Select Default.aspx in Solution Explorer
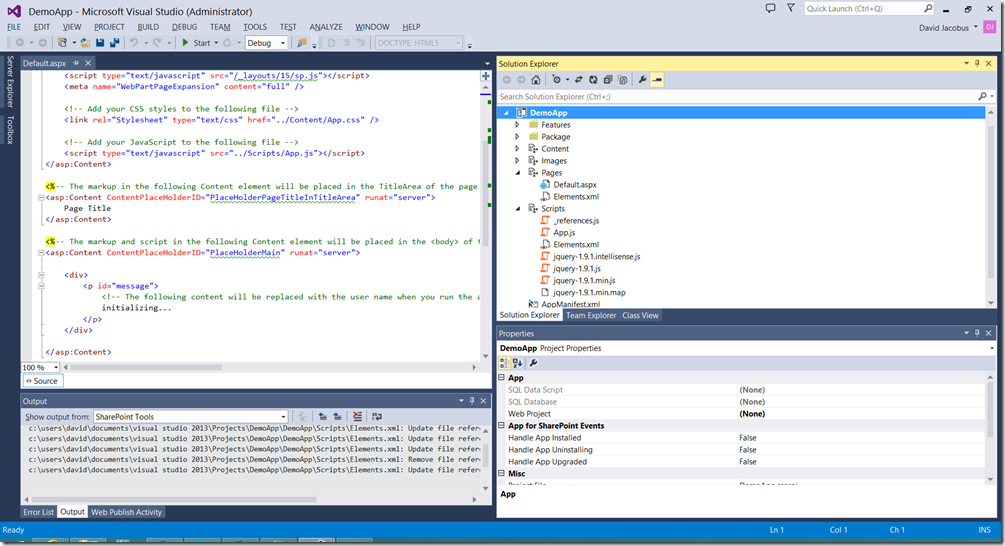This screenshot has width=1005, height=546. pos(575,185)
